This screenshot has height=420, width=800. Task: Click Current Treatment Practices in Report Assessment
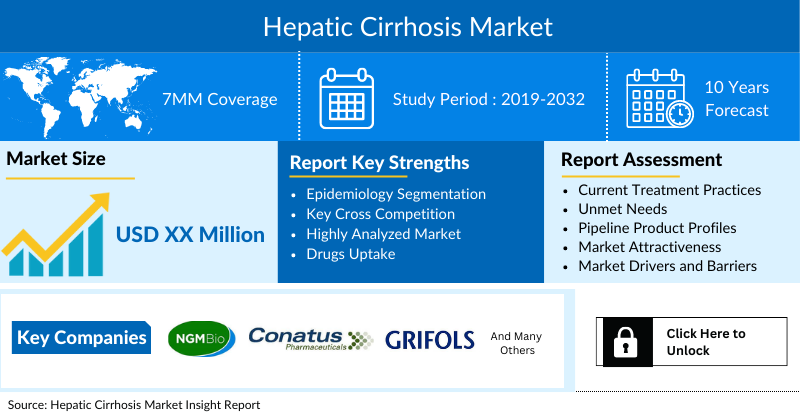click(669, 190)
